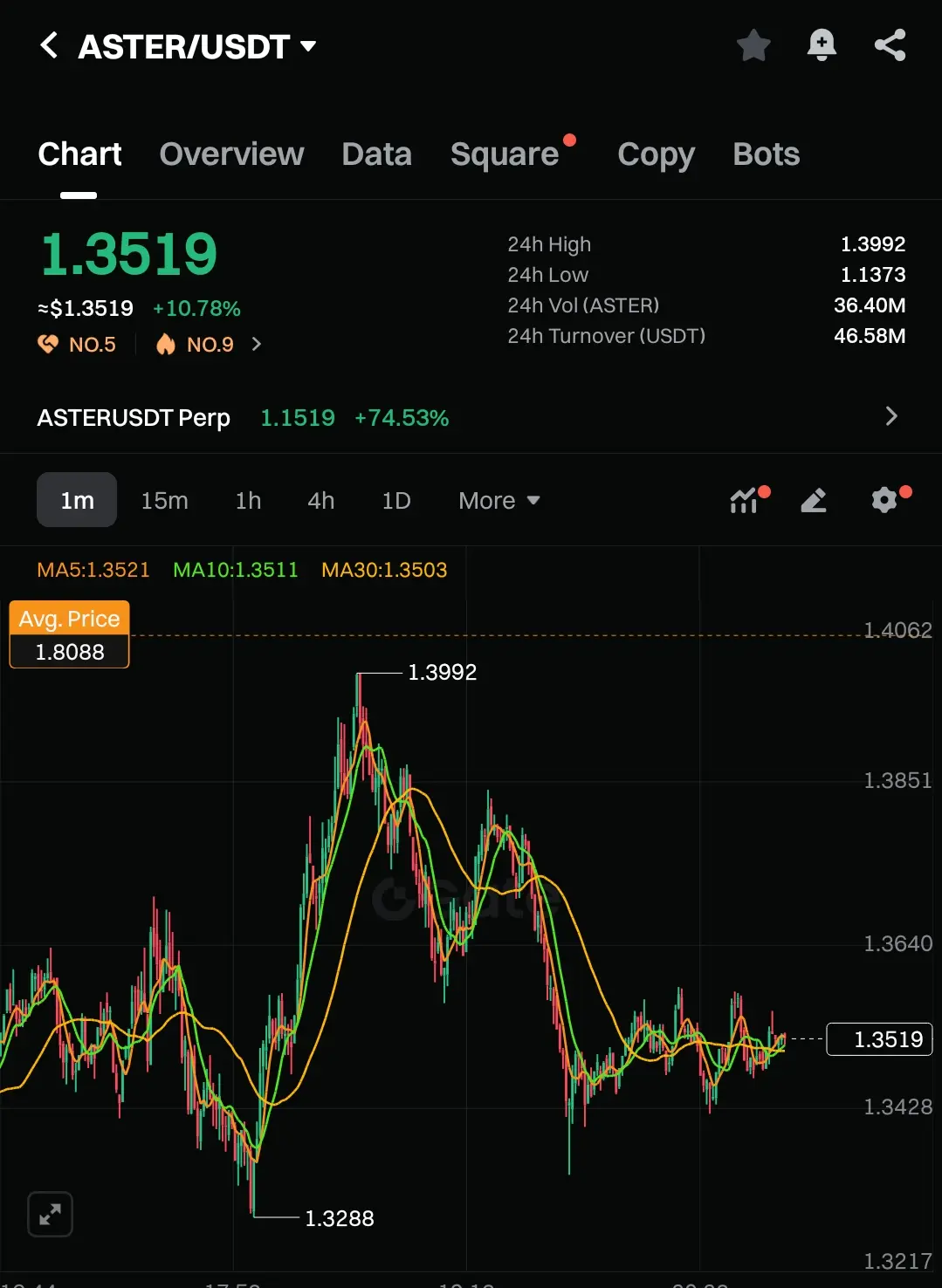Tap the 1.4062 price axis label
Viewport: 942px width, 1288px height.
click(x=897, y=630)
